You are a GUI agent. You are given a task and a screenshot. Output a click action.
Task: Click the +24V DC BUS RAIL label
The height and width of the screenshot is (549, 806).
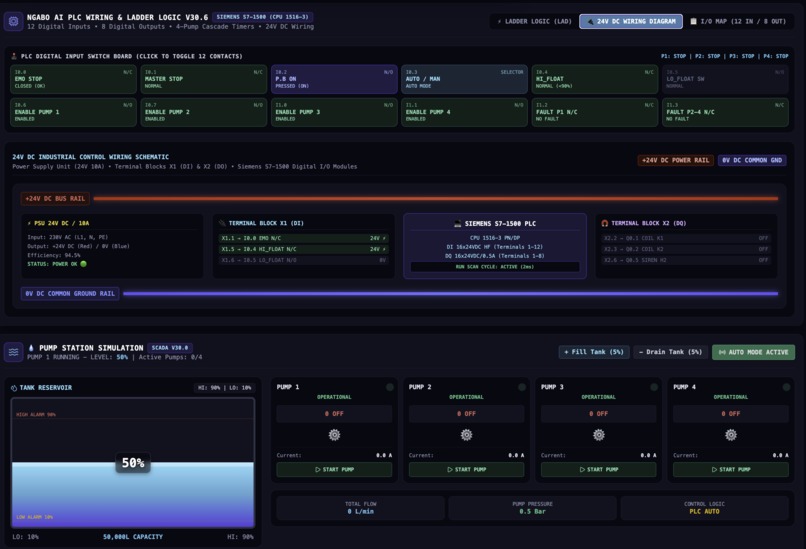[55, 198]
